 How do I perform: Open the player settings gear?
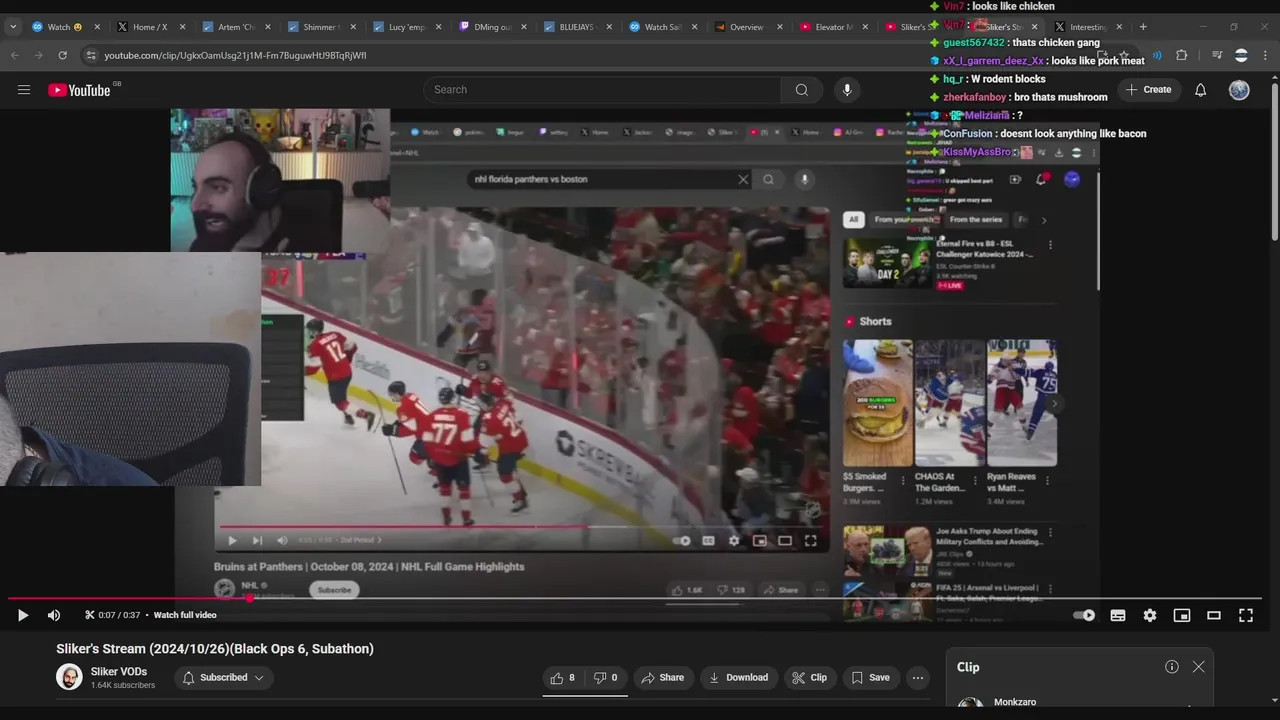pyautogui.click(x=1150, y=615)
